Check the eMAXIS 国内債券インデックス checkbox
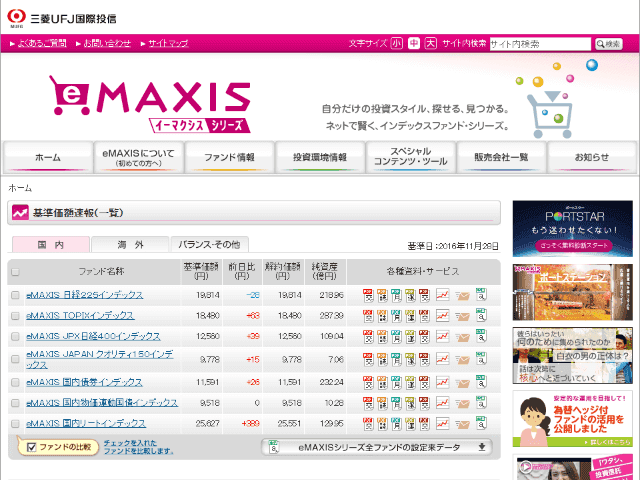The width and height of the screenshot is (640, 480). (x=15, y=383)
